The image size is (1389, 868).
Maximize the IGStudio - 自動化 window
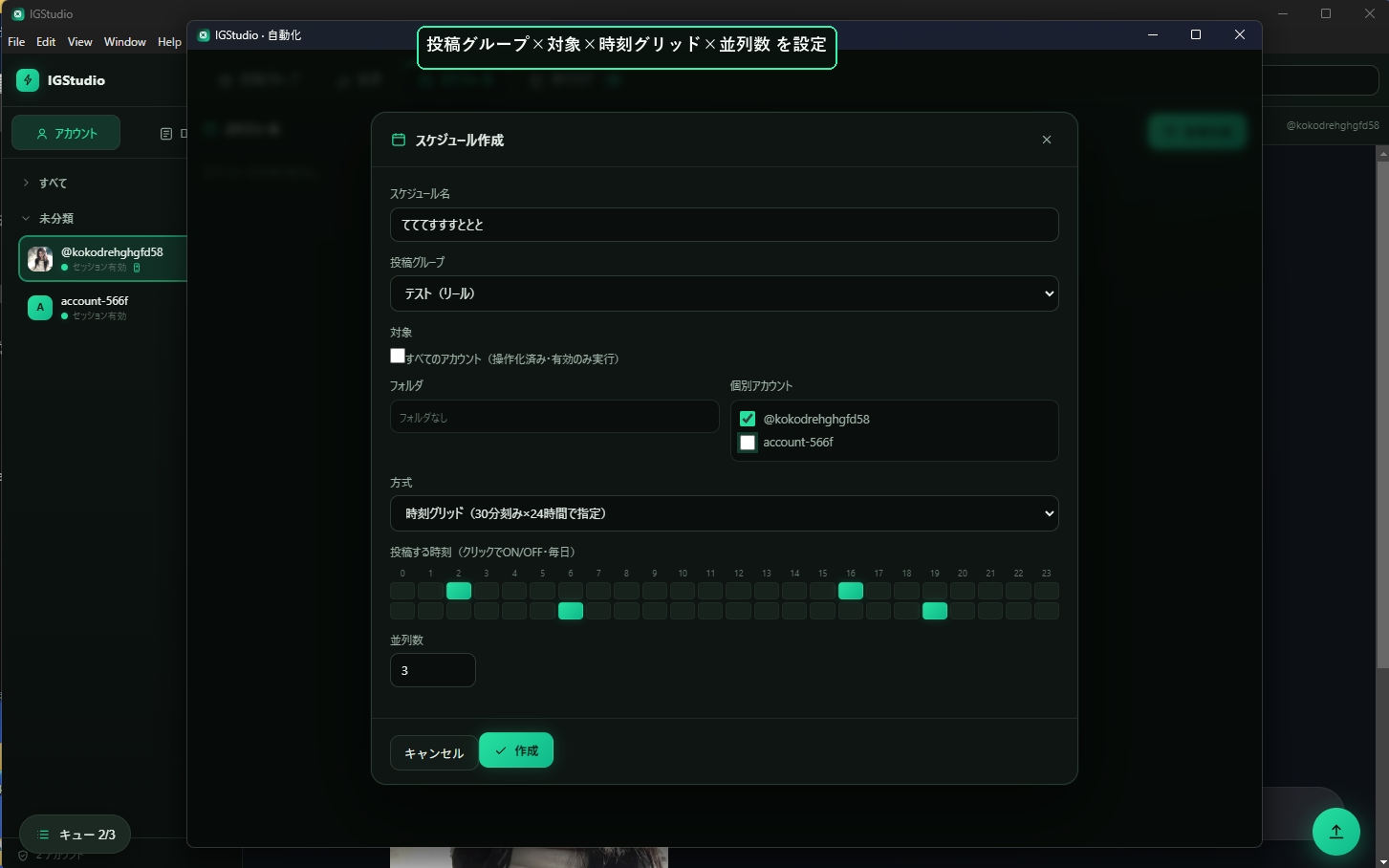1196,34
